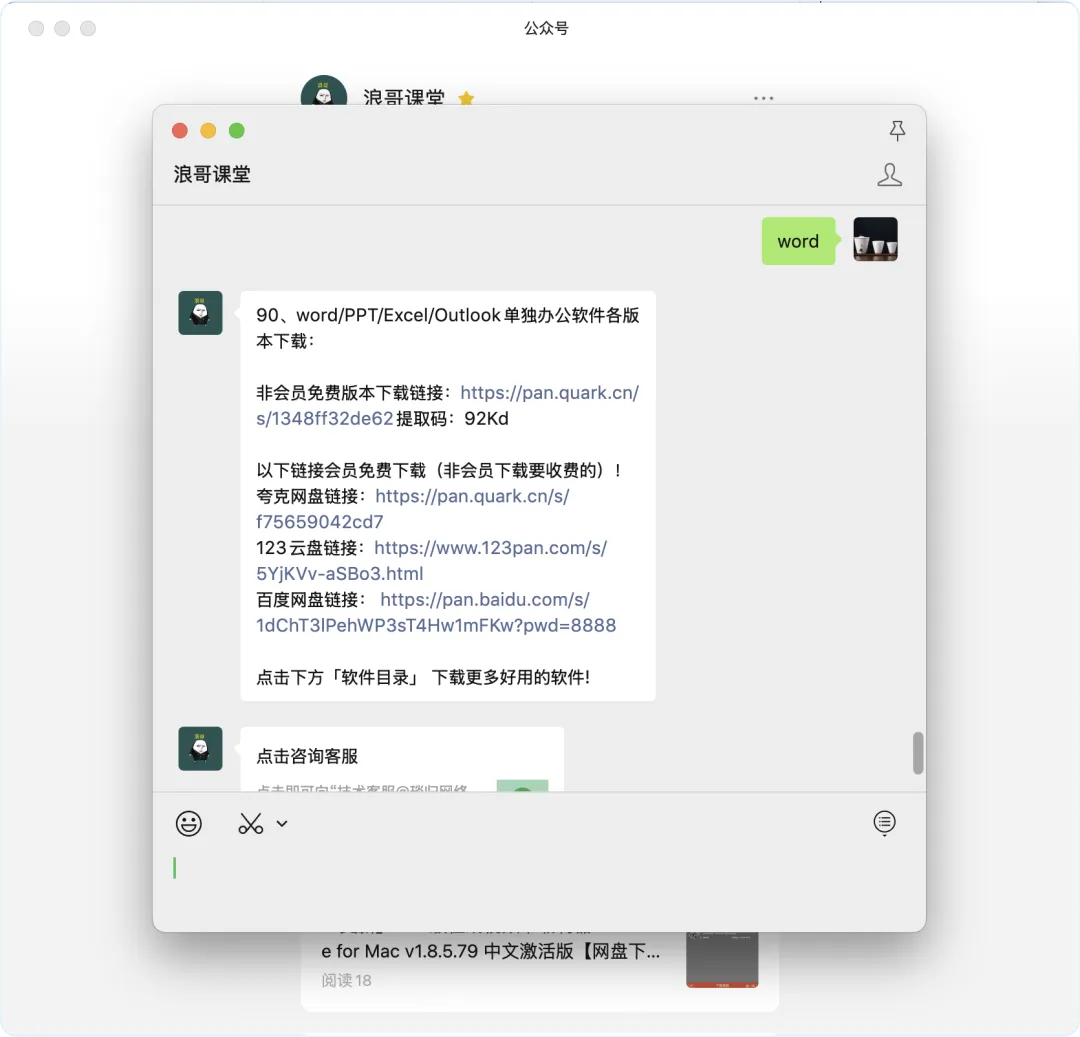The height and width of the screenshot is (1037, 1080).
Task: Close the chat window red button
Action: pos(180,131)
